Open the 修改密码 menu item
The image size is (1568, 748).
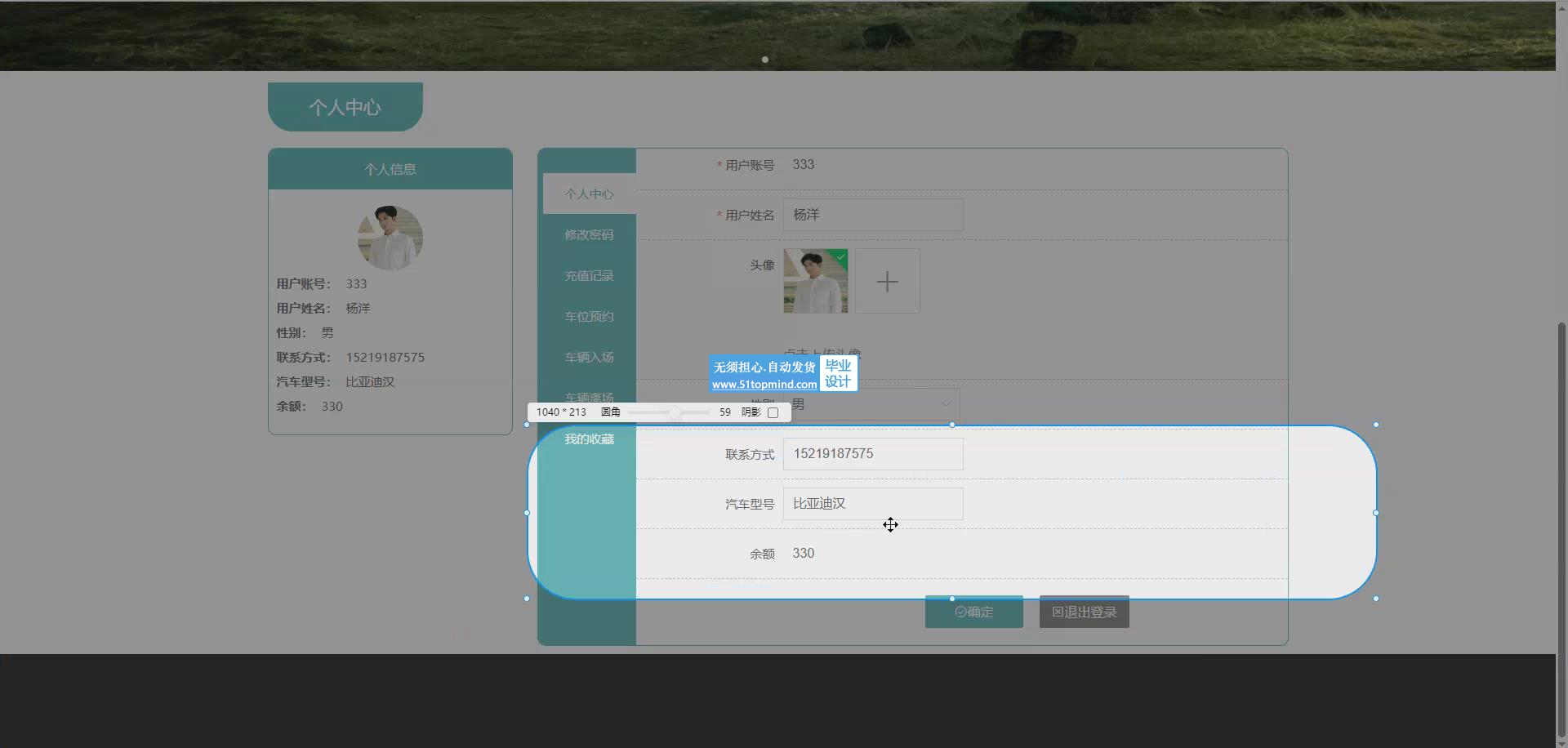click(x=589, y=235)
